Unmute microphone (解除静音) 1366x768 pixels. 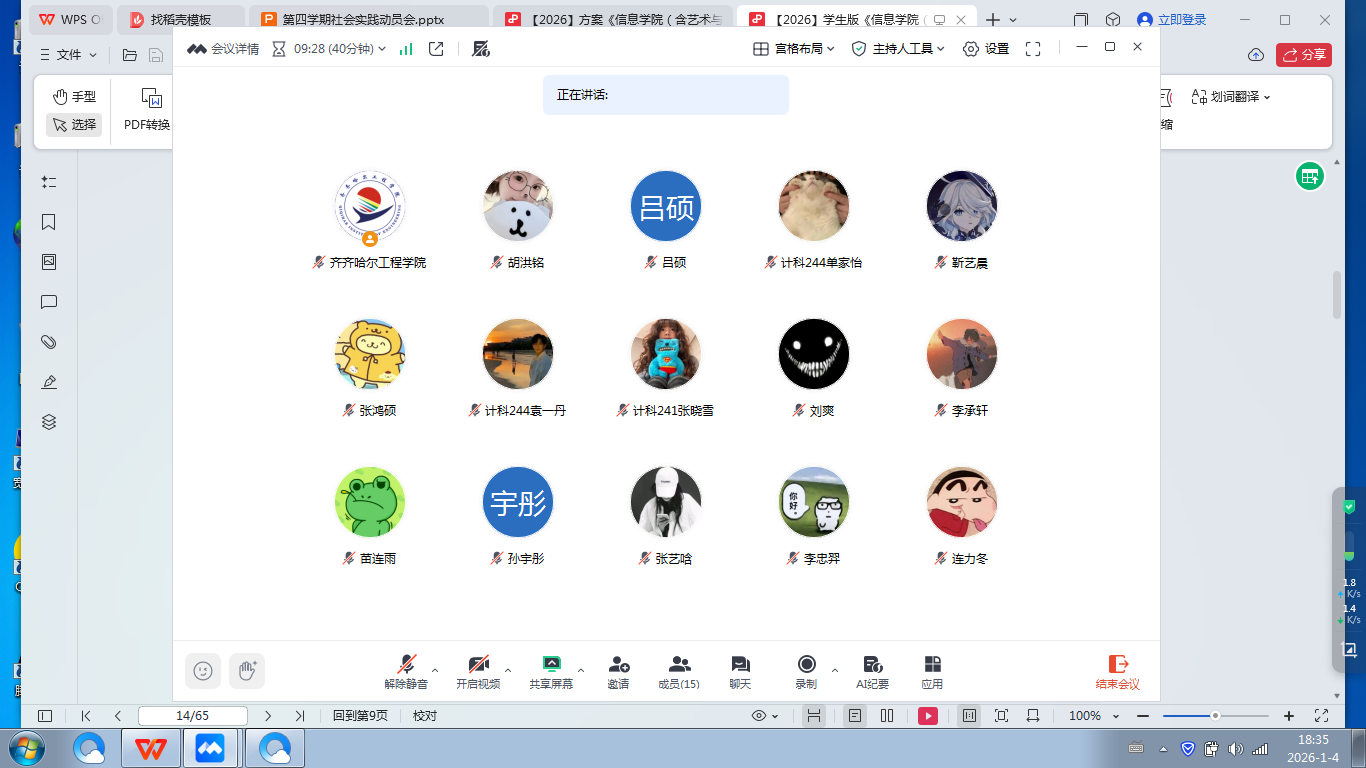tap(405, 671)
